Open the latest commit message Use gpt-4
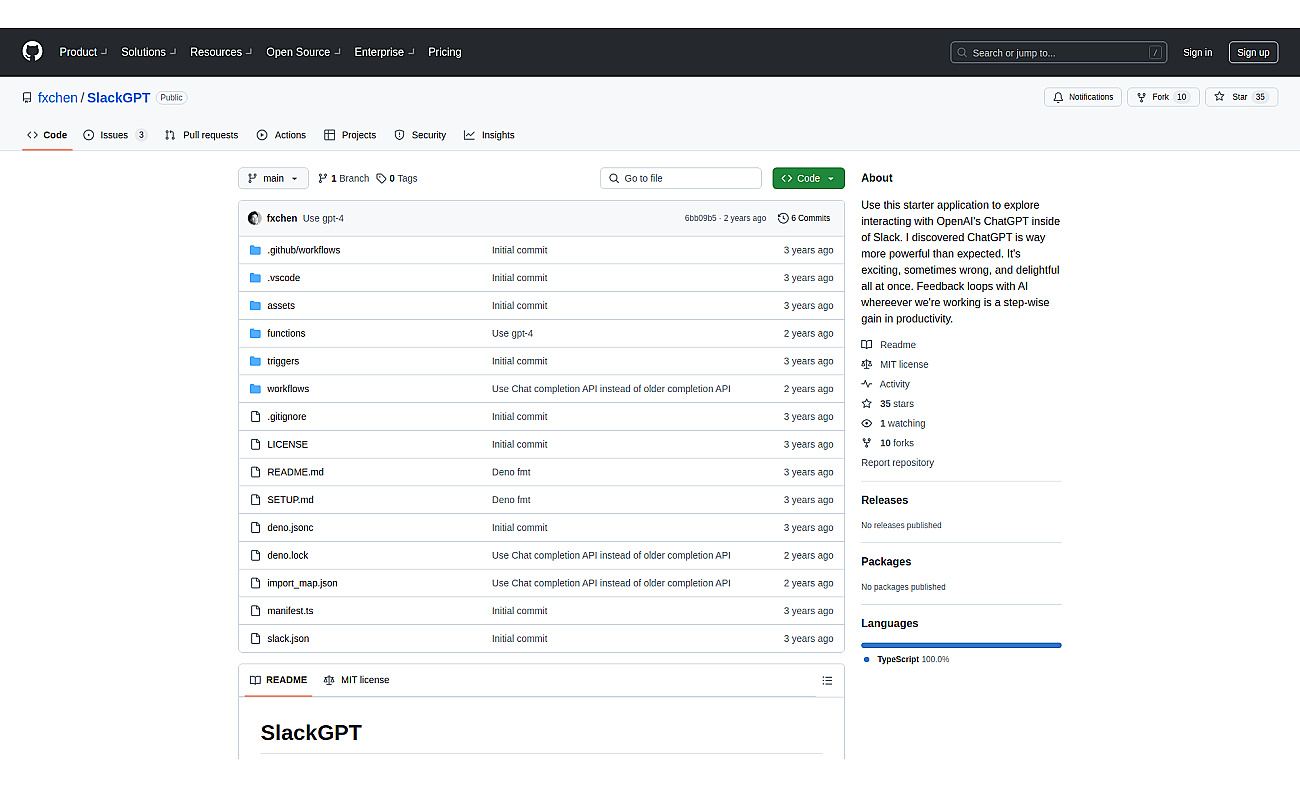The image size is (1300, 788). pos(323,218)
